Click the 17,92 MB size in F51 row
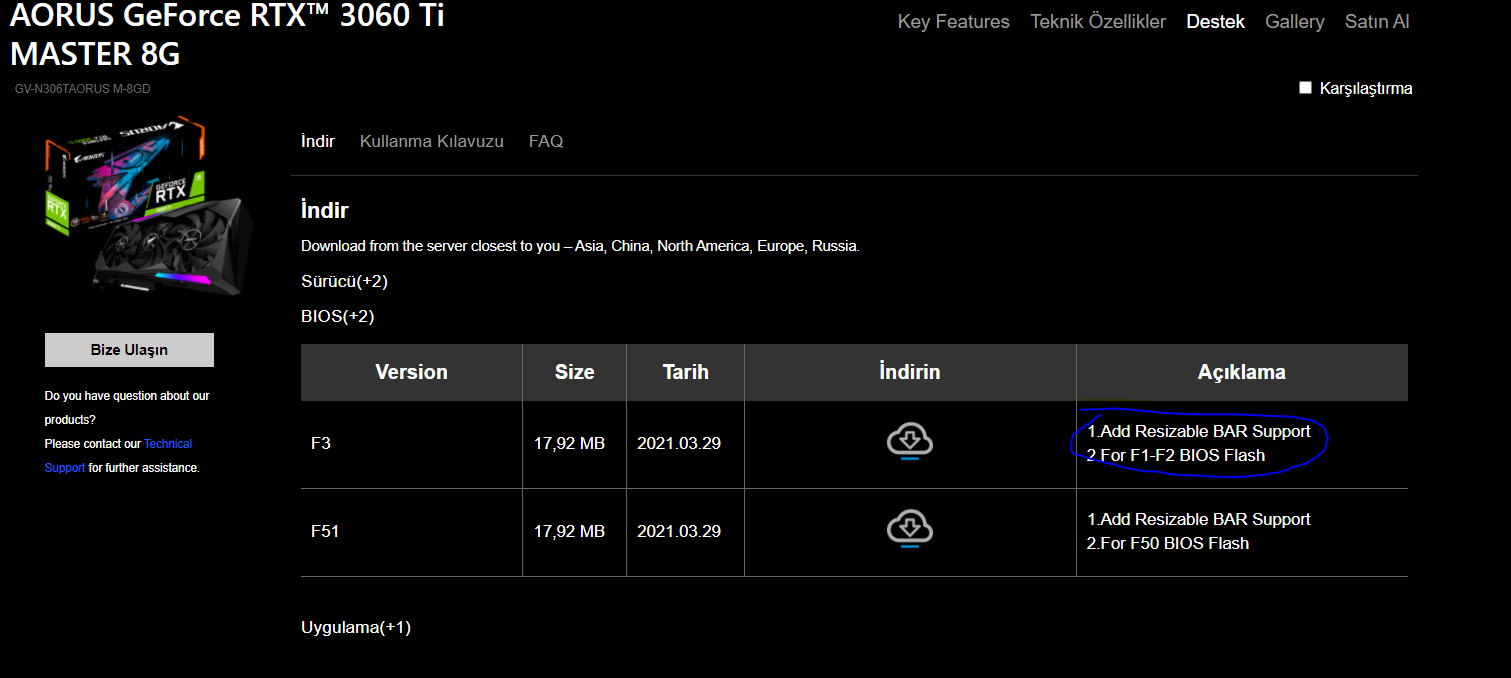1511x678 pixels. [569, 531]
